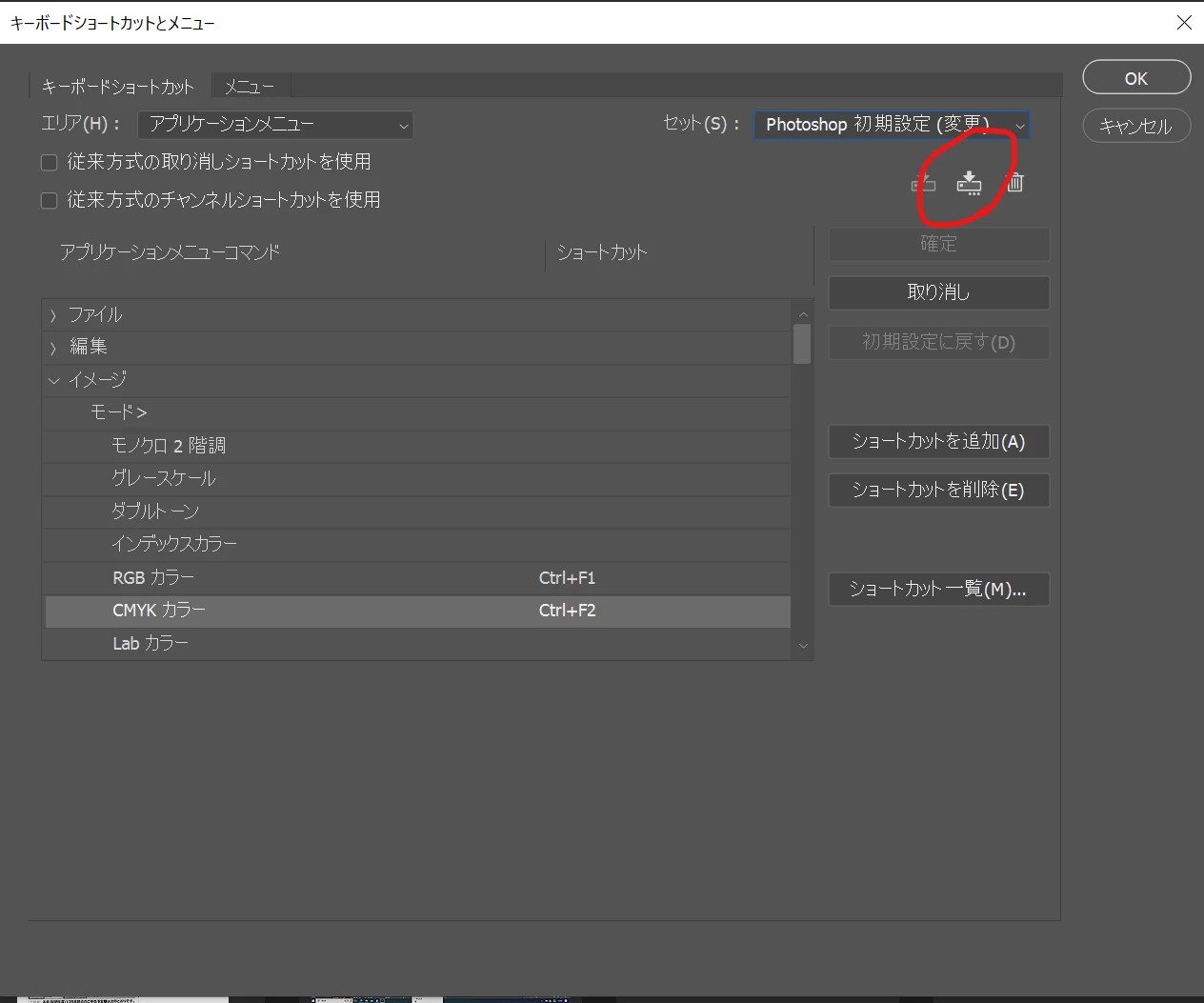Image resolution: width=1204 pixels, height=1003 pixels.
Task: Click the greyed 確定 button
Action: tap(938, 244)
